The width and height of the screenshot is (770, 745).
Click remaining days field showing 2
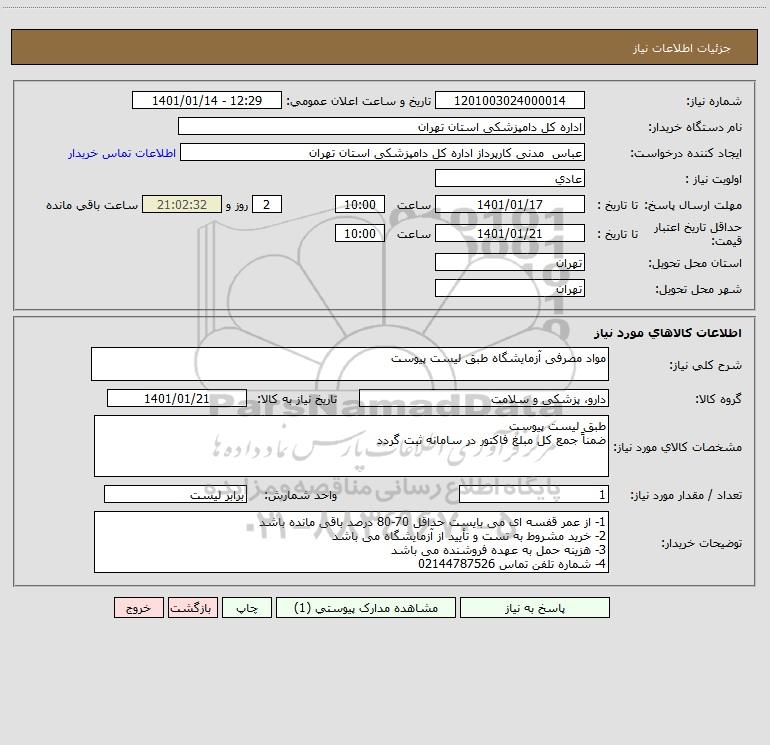coord(267,204)
